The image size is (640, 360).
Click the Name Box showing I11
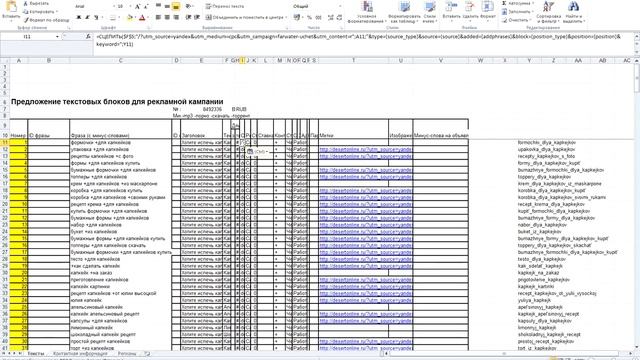[27, 37]
